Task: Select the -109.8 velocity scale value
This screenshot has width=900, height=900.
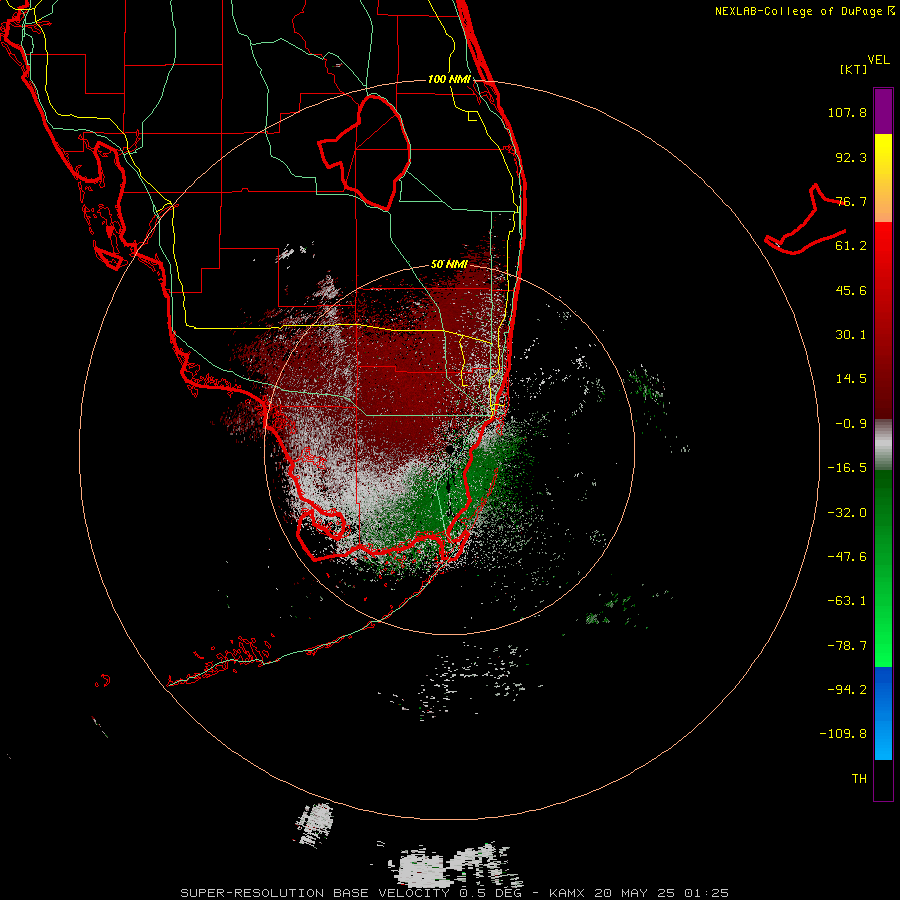Action: pyautogui.click(x=843, y=734)
